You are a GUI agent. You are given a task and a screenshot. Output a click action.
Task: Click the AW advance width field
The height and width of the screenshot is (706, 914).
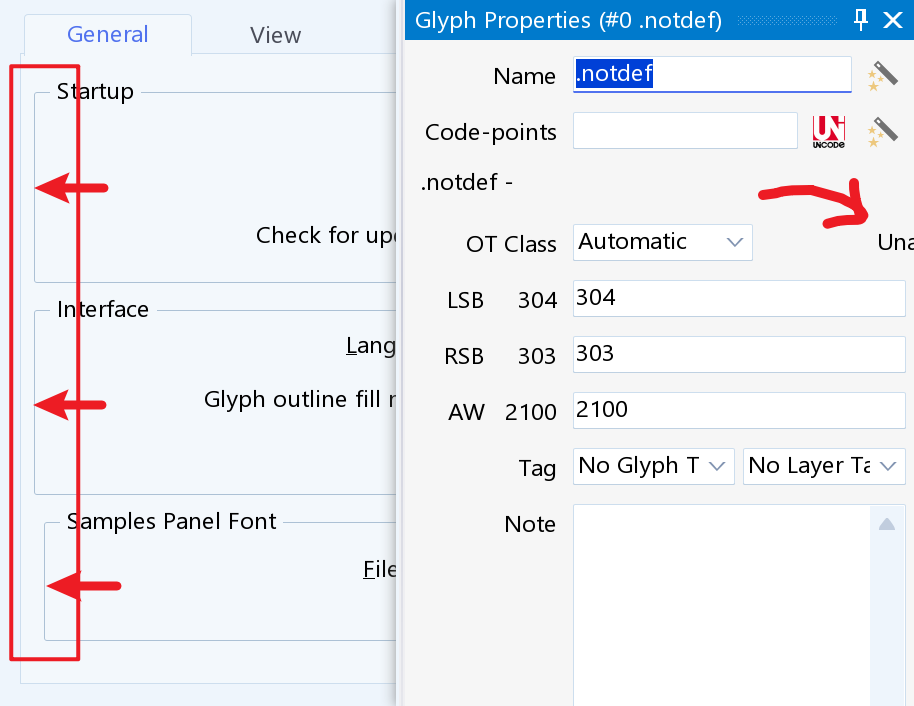pyautogui.click(x=739, y=410)
